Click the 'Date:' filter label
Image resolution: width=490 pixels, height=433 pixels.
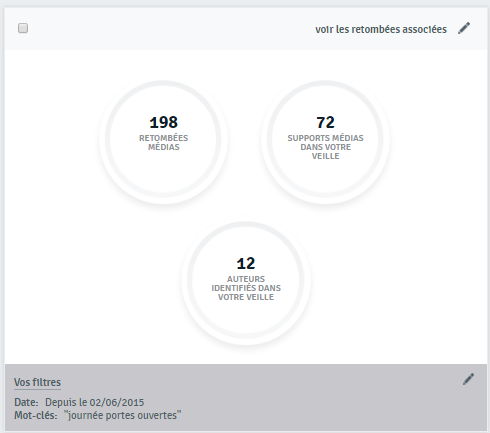(26, 402)
